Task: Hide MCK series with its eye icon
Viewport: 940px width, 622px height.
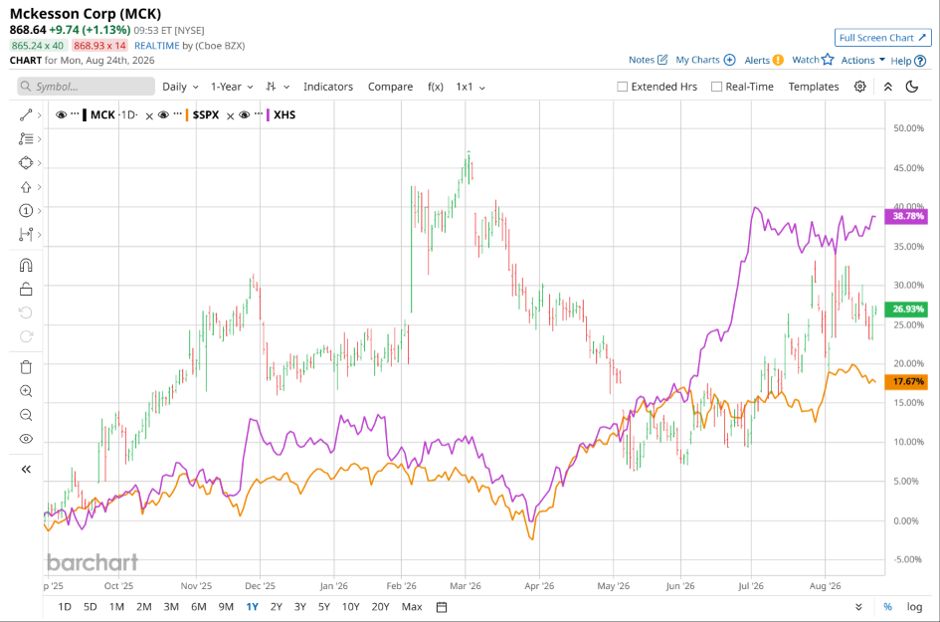Action: 61,115
